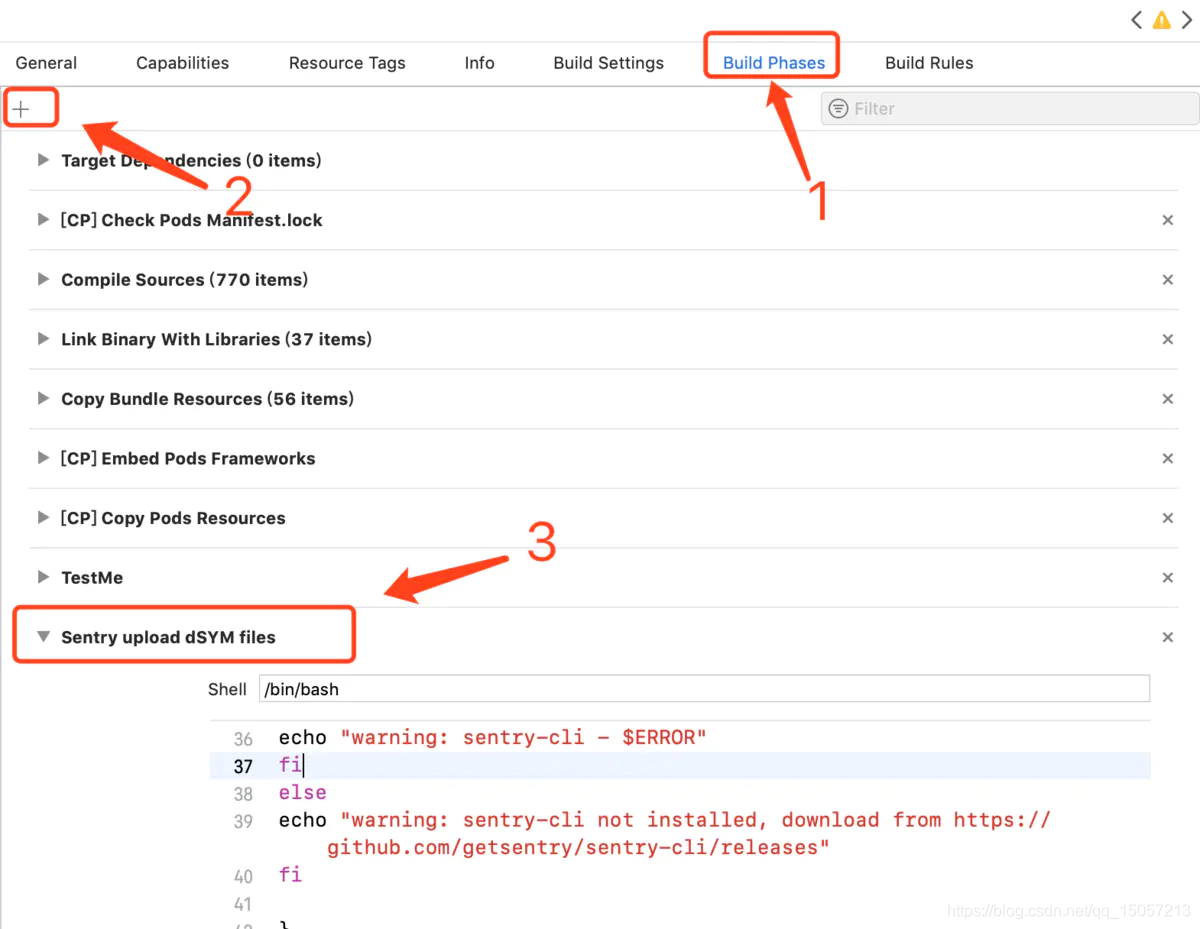Delete the Check Pods Manifest.lock phase
Image resolution: width=1200 pixels, height=929 pixels.
click(1167, 220)
